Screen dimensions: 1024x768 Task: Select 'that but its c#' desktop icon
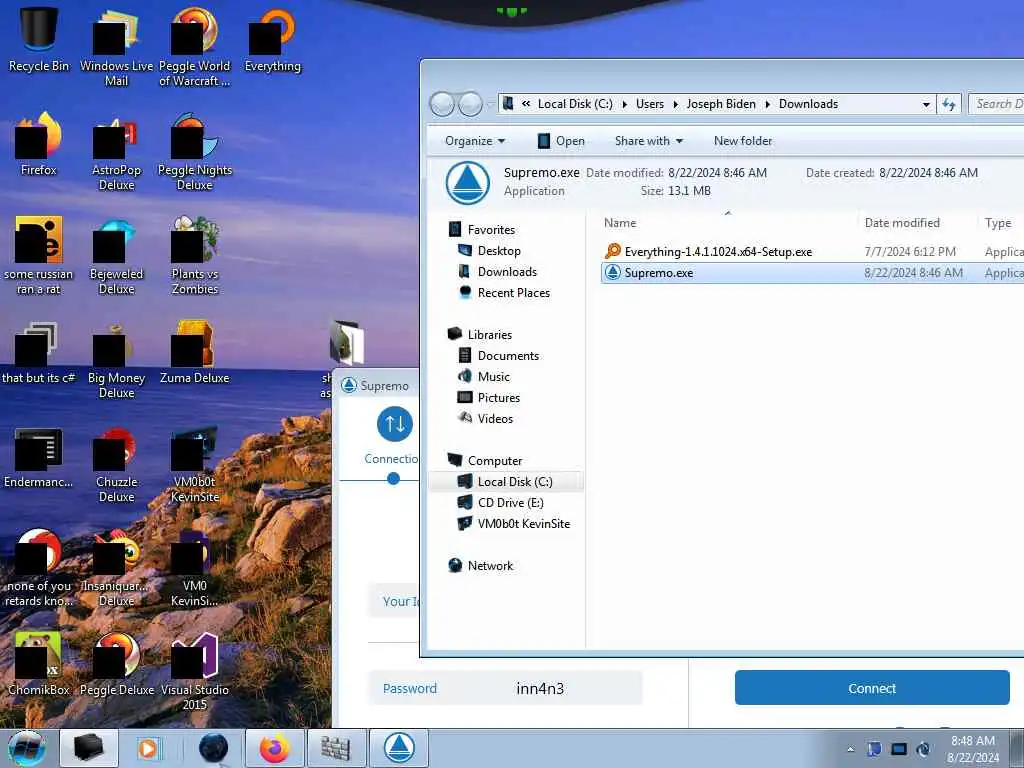(x=39, y=353)
